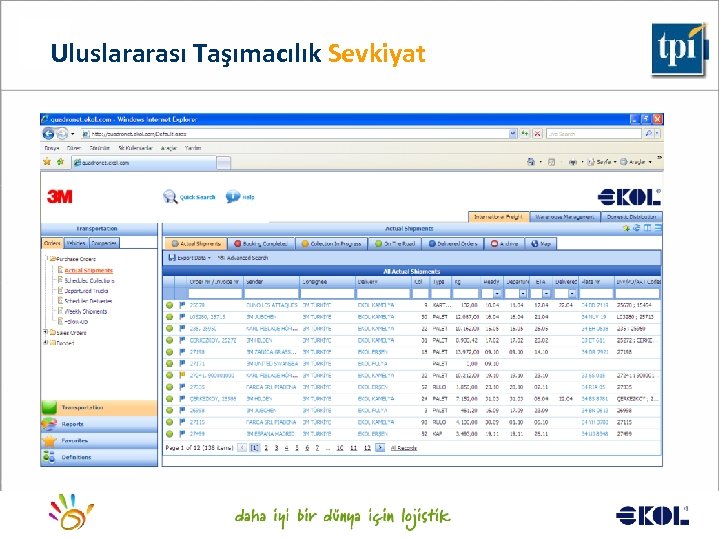Click the Export Data disk icon
Screen dimensions: 720x540
pos(172,258)
